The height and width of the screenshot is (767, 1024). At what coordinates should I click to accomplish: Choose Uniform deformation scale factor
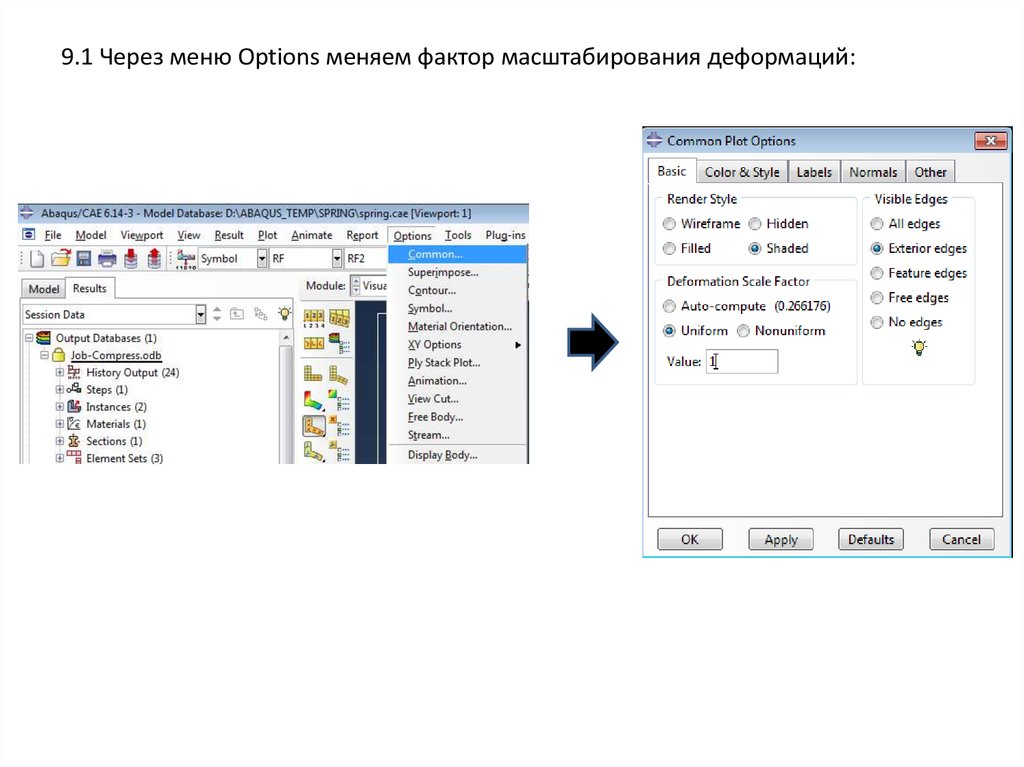point(669,331)
